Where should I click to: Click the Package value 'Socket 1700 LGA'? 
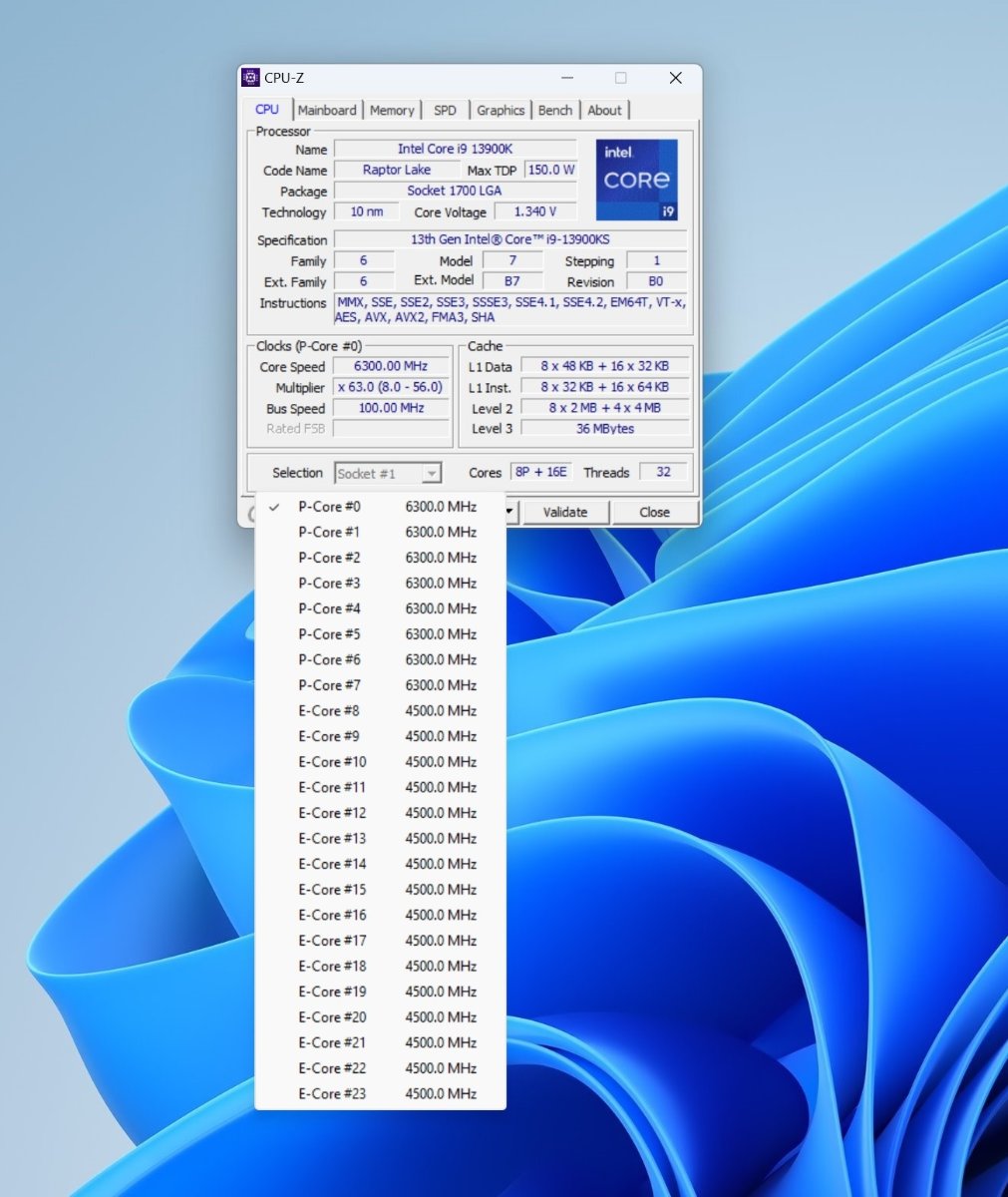tap(456, 191)
